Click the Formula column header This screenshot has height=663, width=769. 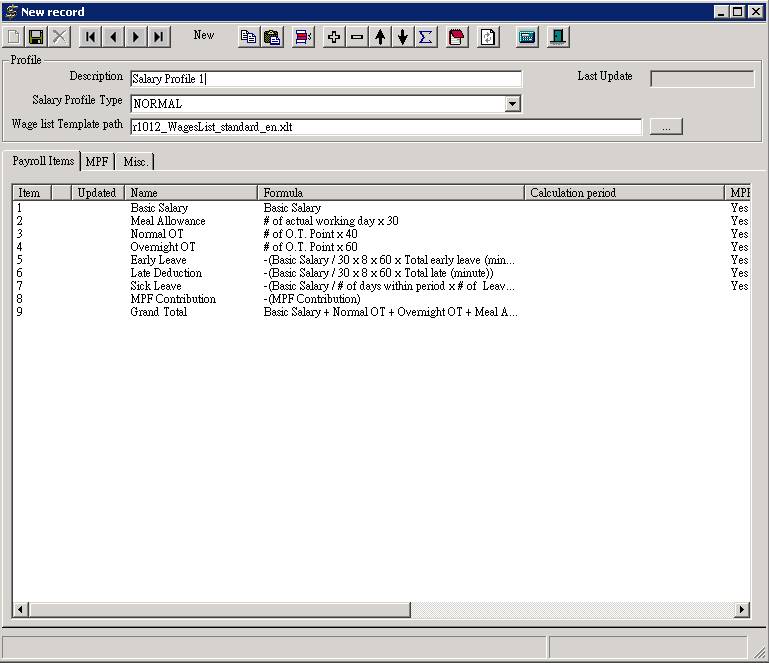click(390, 193)
